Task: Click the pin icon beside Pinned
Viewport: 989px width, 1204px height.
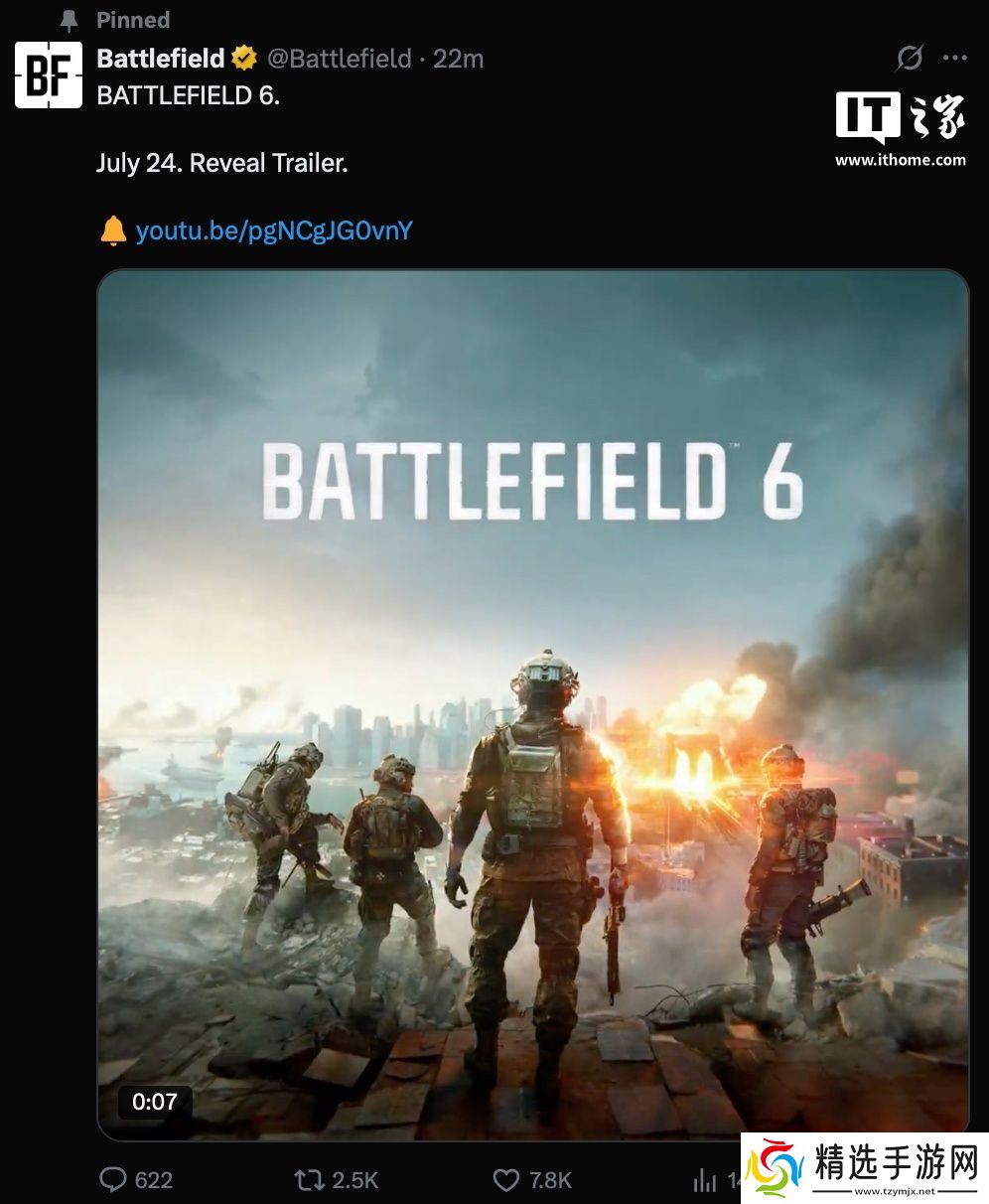Action: pos(69,21)
